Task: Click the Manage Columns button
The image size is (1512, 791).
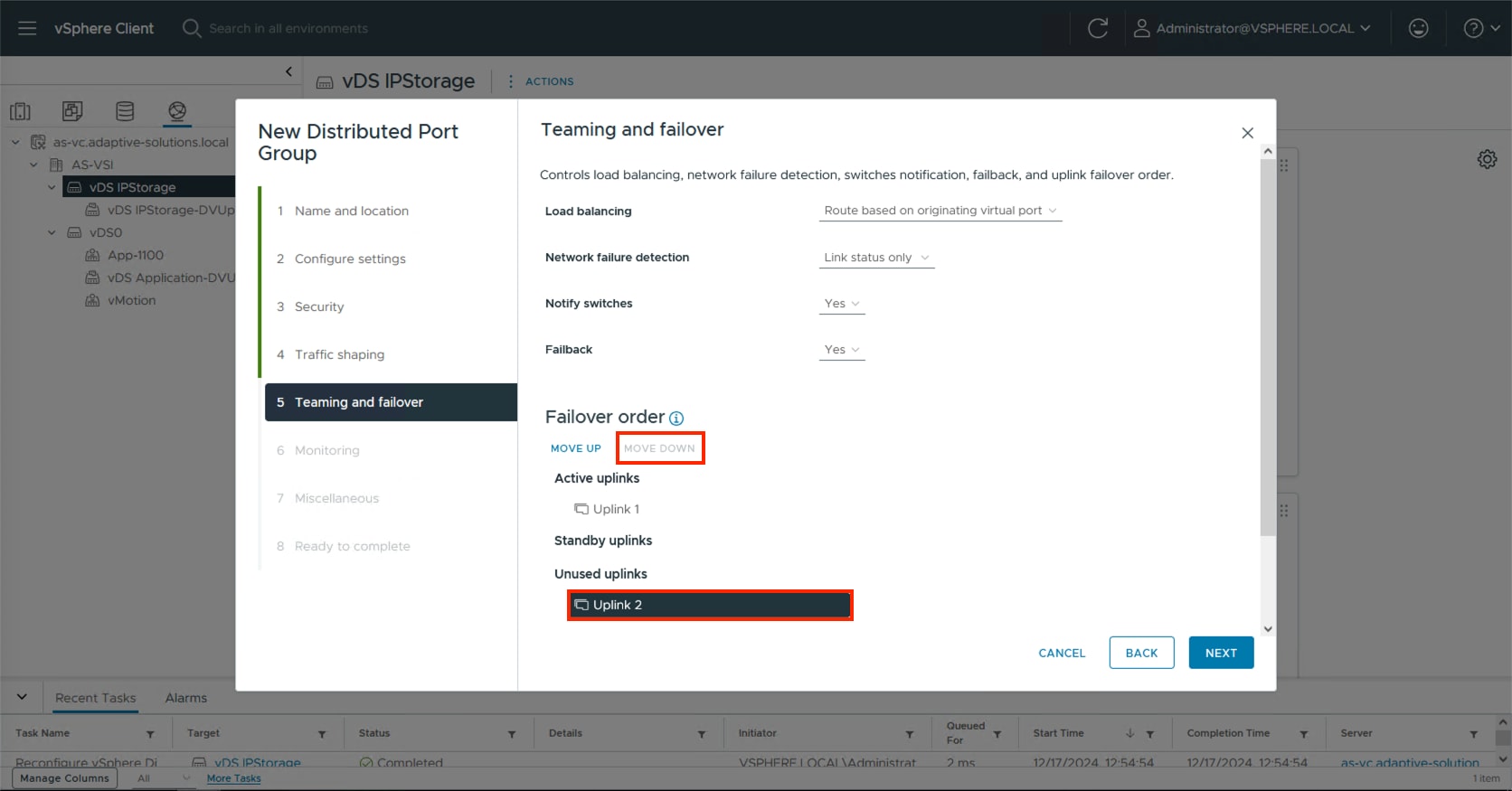Action: (x=64, y=778)
